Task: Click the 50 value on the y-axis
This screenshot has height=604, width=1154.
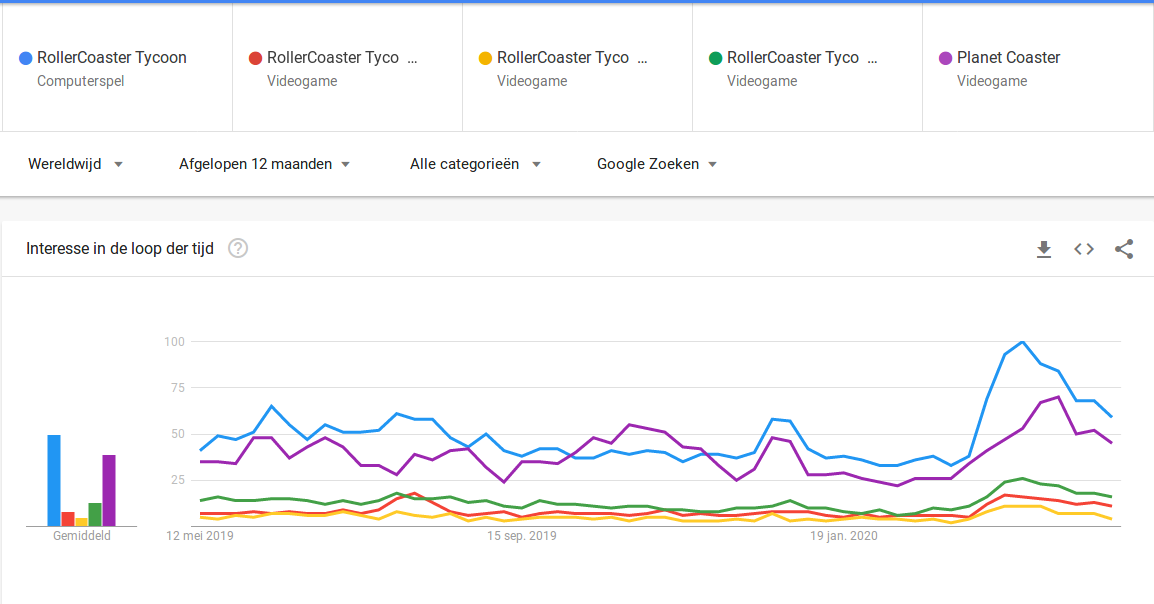Action: pyautogui.click(x=177, y=434)
